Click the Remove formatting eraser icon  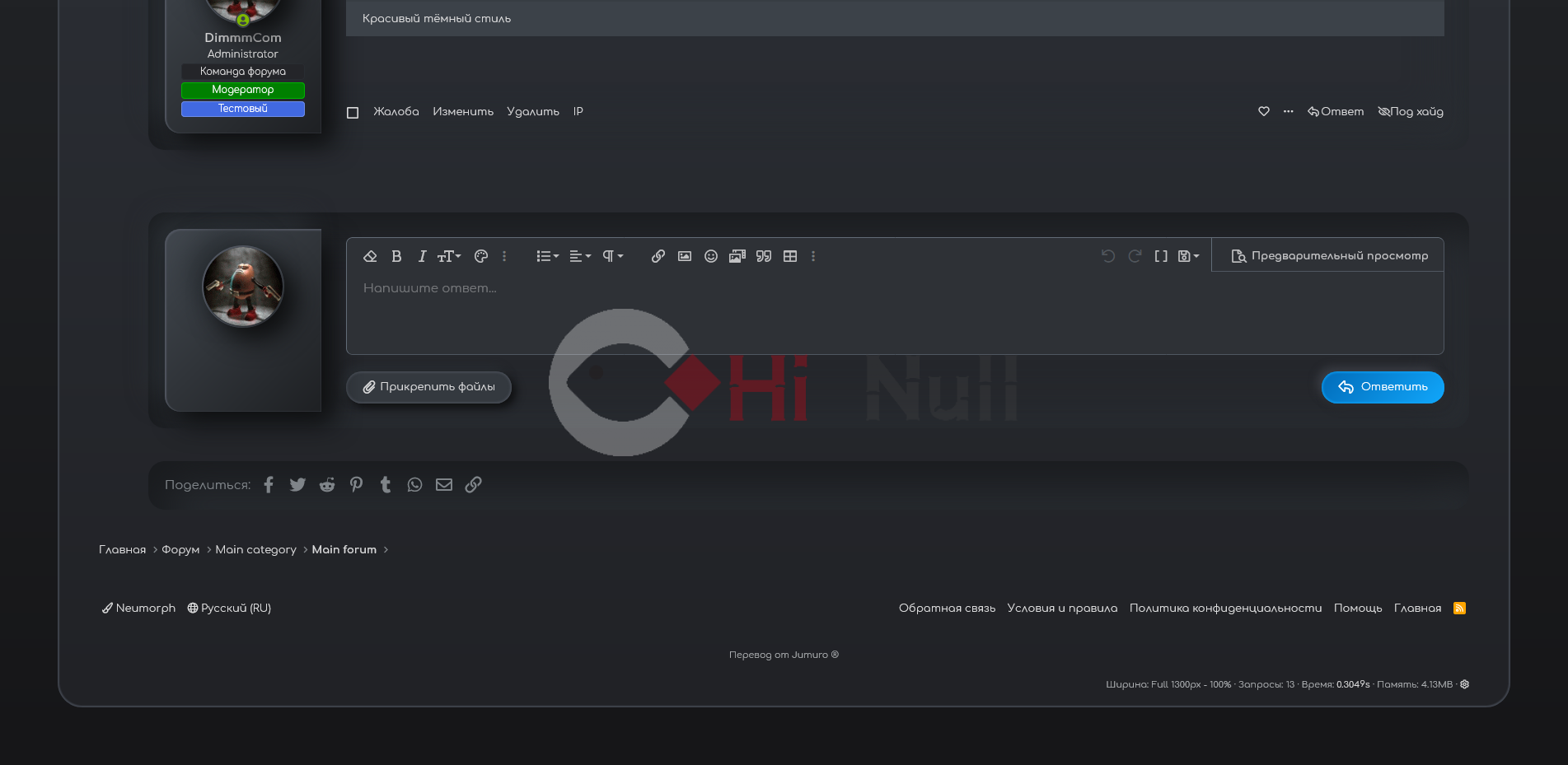click(x=370, y=256)
